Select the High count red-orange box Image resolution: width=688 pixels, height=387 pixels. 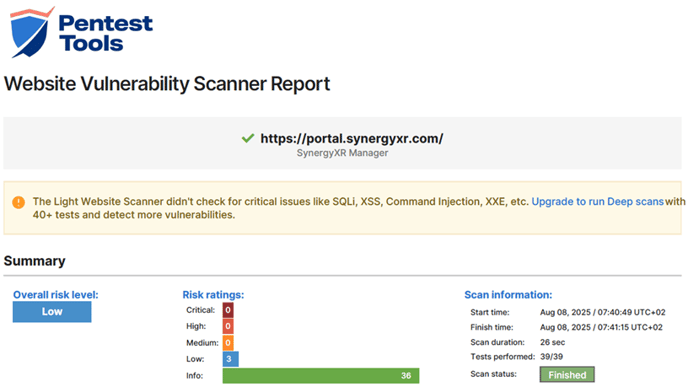click(x=228, y=326)
